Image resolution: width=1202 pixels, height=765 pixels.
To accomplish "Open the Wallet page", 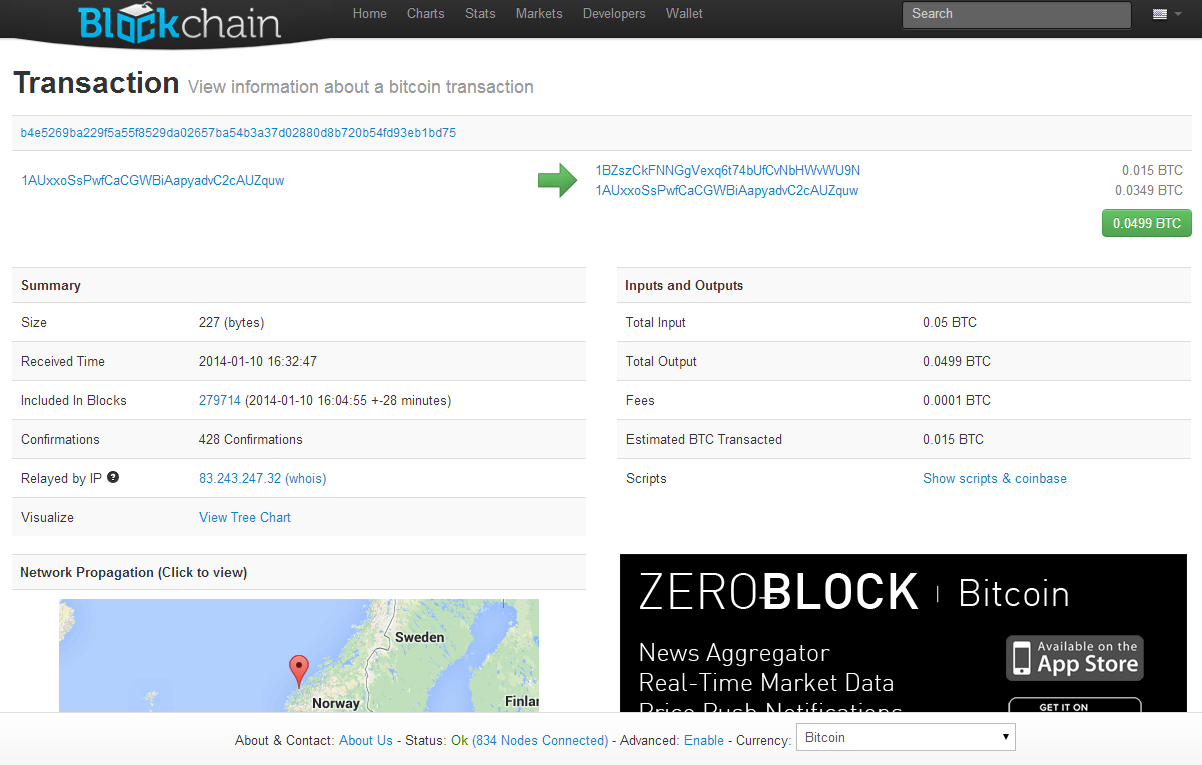I will tap(684, 14).
